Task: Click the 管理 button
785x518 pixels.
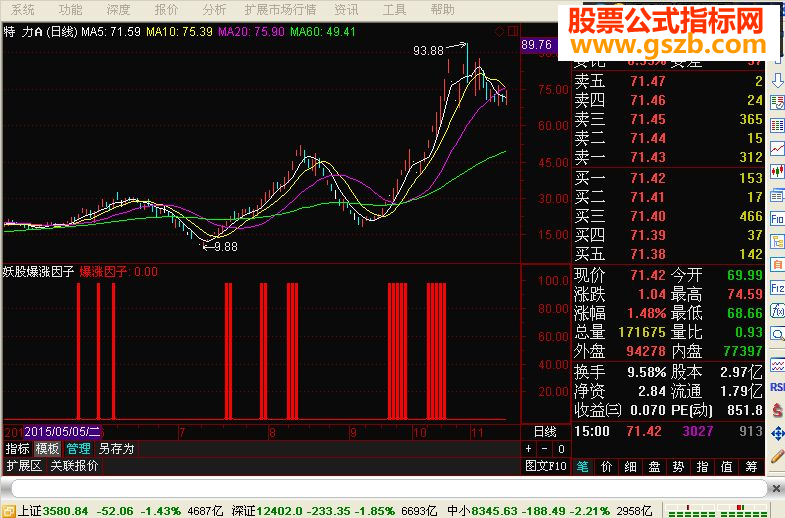Action: tap(79, 448)
